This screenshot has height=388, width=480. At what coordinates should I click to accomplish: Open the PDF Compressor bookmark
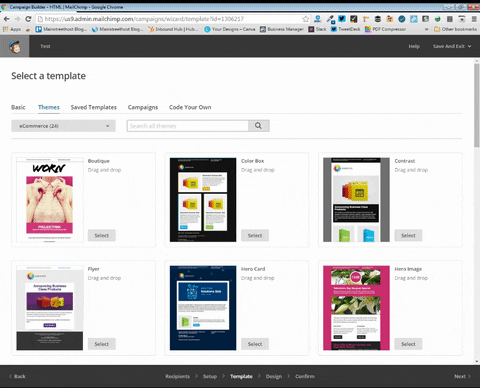tap(385, 29)
